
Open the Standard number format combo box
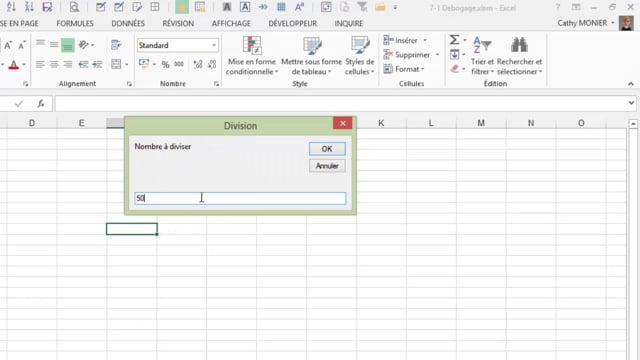(x=177, y=45)
